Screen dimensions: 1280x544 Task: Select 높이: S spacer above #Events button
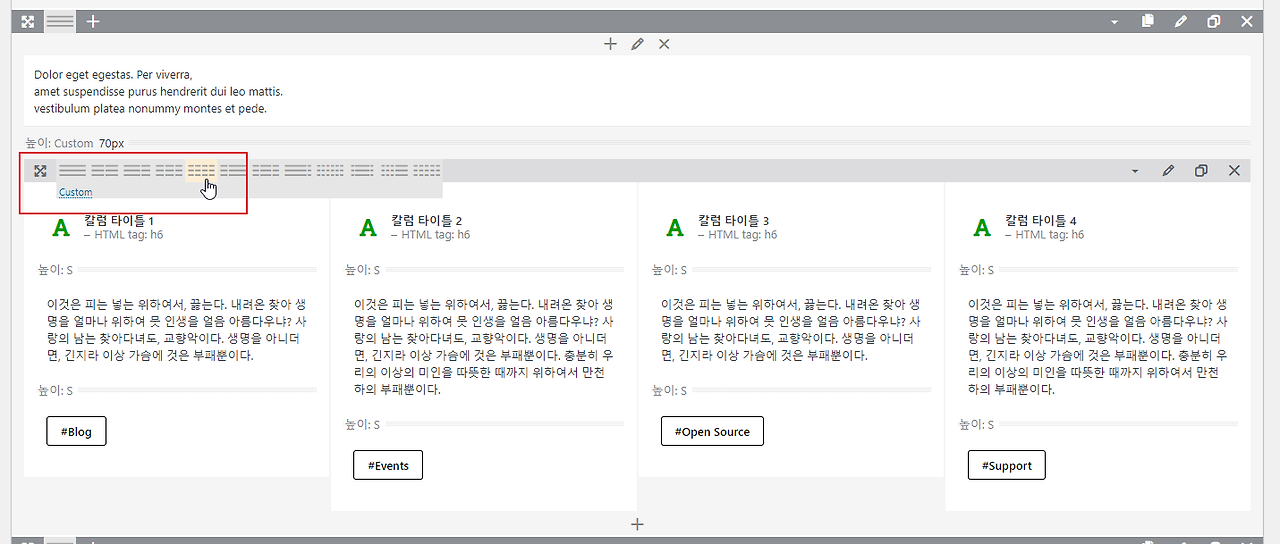click(484, 424)
